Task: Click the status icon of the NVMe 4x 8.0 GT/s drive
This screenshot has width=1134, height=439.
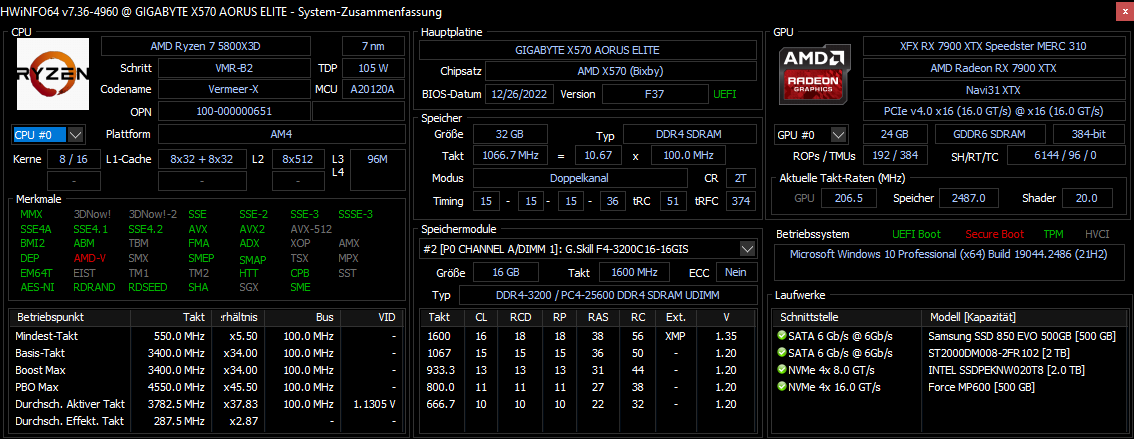Action: [x=781, y=370]
